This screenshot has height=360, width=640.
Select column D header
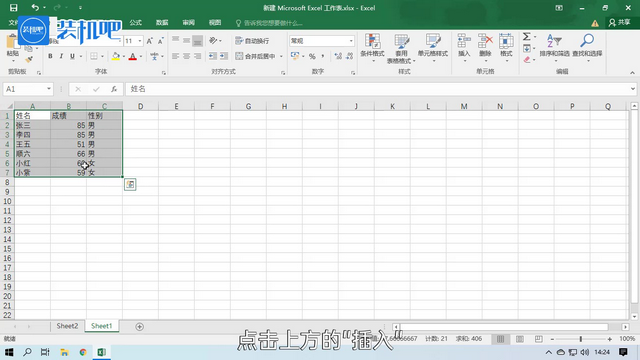click(x=140, y=106)
